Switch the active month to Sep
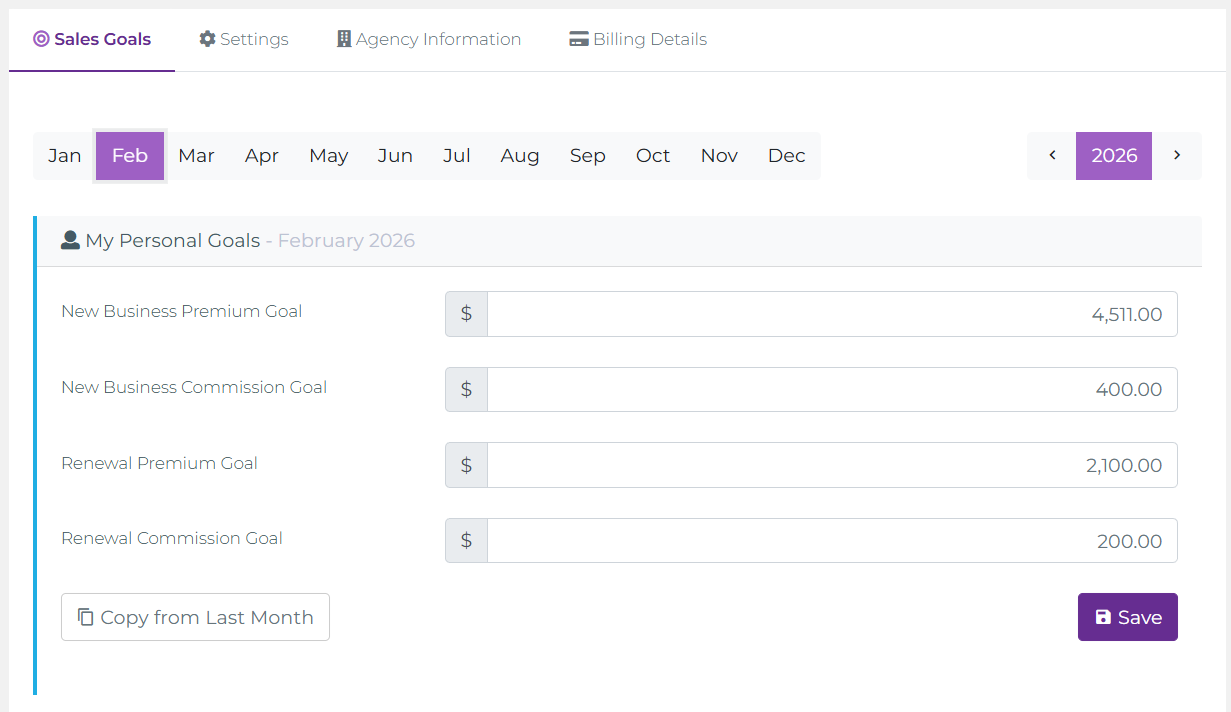Viewport: 1231px width, 712px height. (x=587, y=155)
